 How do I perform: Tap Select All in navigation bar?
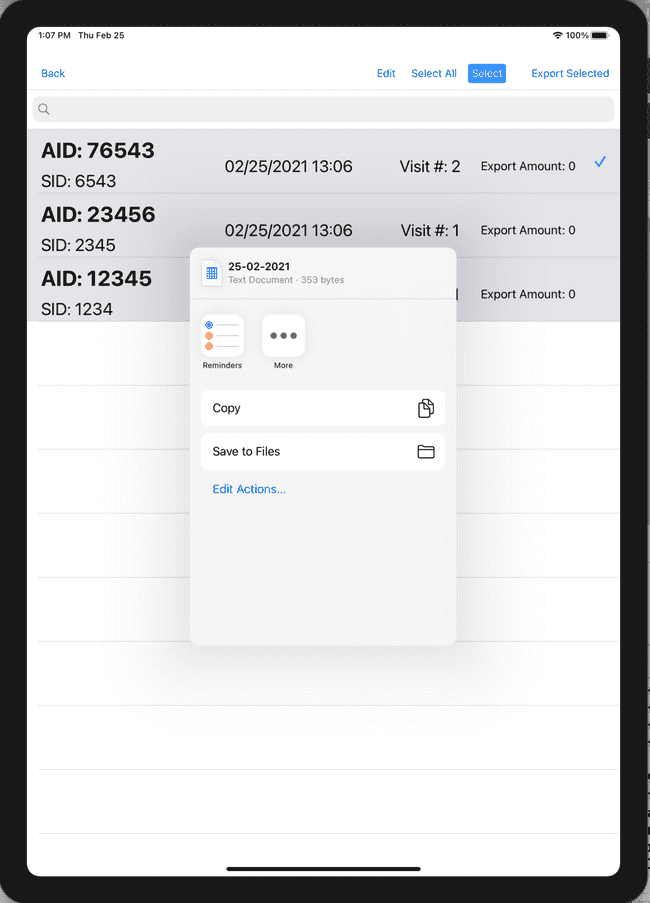(x=434, y=73)
